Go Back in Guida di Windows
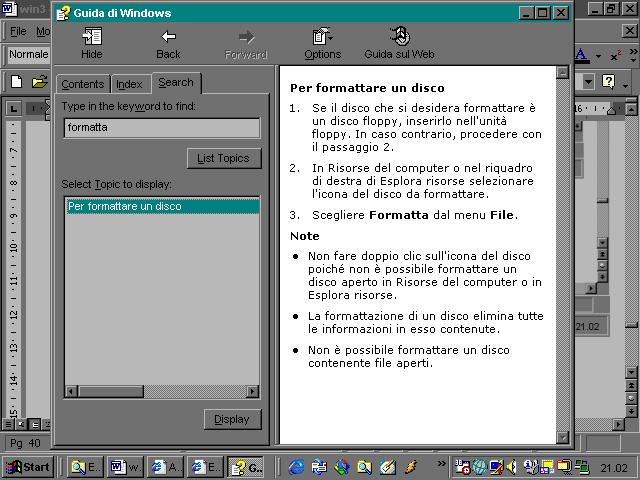This screenshot has width=640, height=480. [168, 43]
